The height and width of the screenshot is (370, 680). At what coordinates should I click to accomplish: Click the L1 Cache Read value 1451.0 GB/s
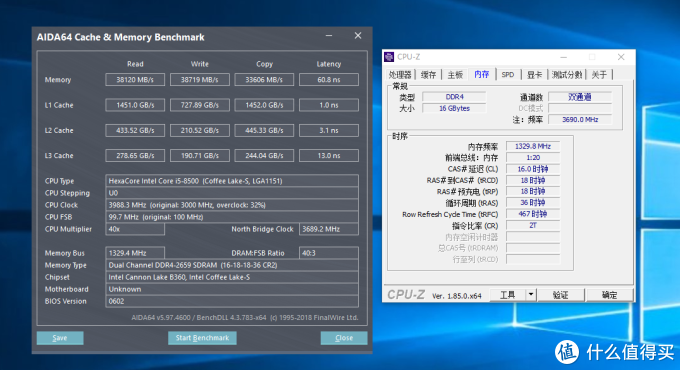(135, 105)
